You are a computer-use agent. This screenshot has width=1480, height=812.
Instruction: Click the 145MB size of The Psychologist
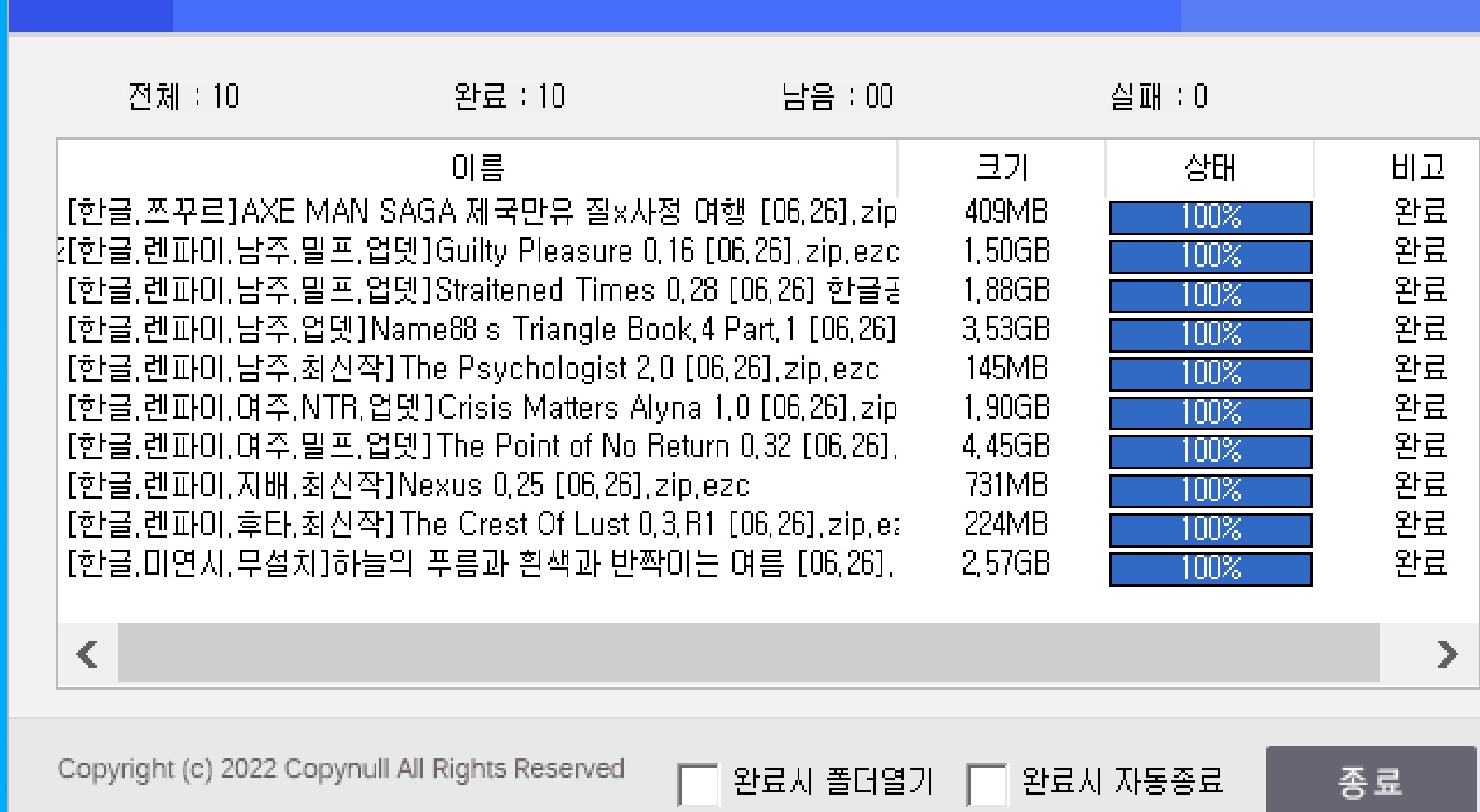1006,369
